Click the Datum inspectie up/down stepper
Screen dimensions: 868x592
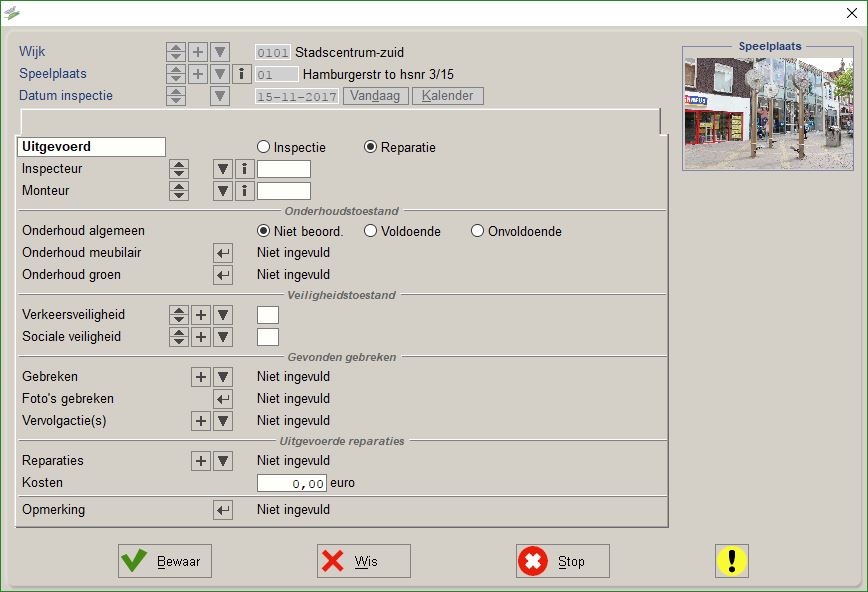coord(176,96)
